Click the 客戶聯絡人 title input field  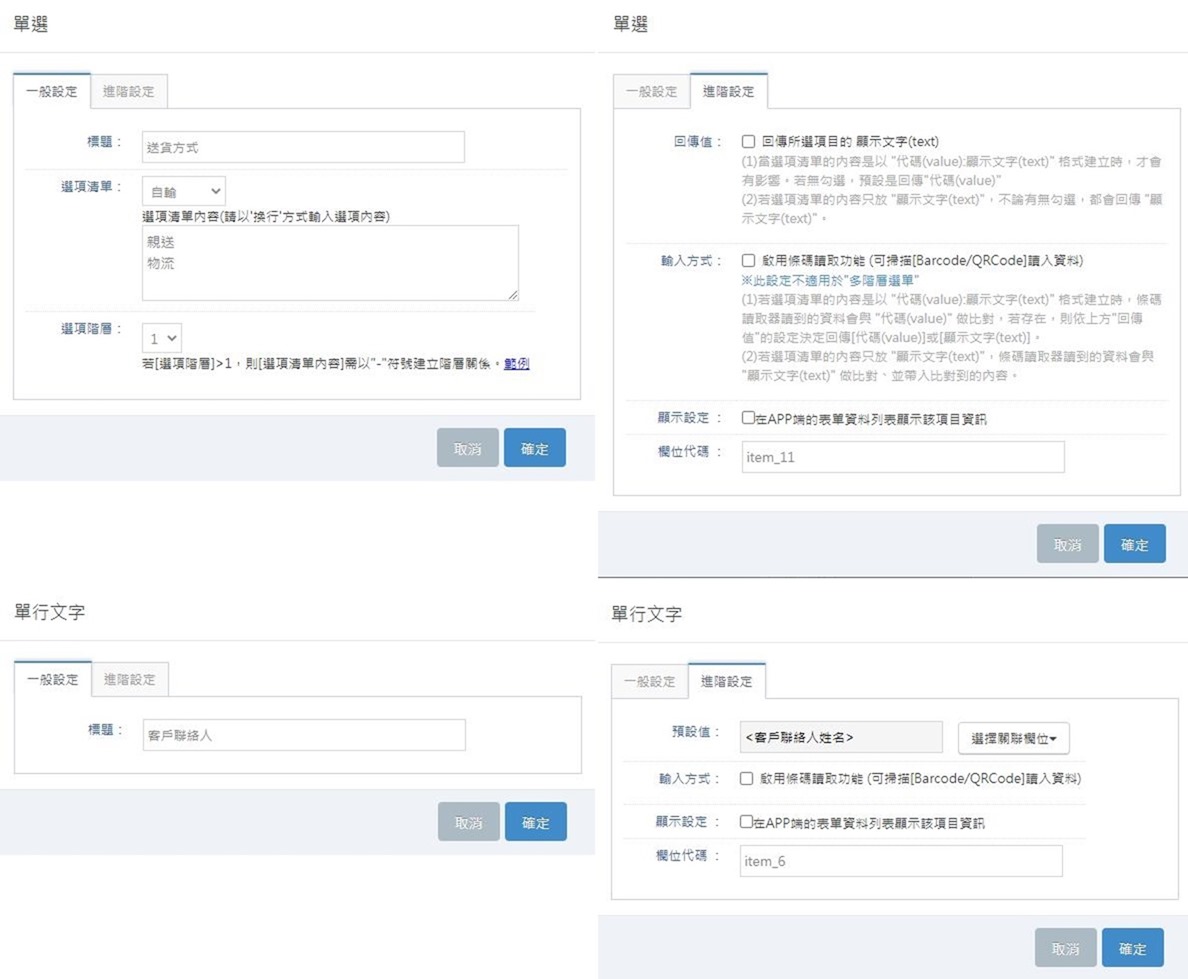point(304,735)
